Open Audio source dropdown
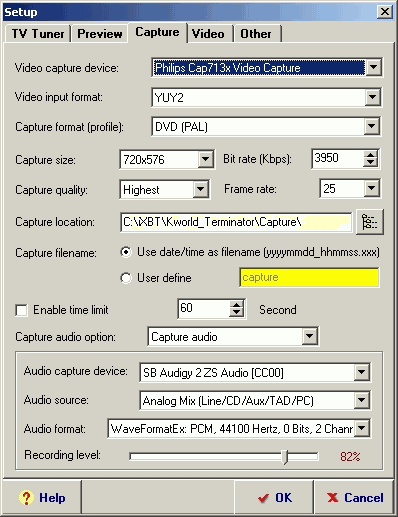The image size is (398, 517). (361, 400)
